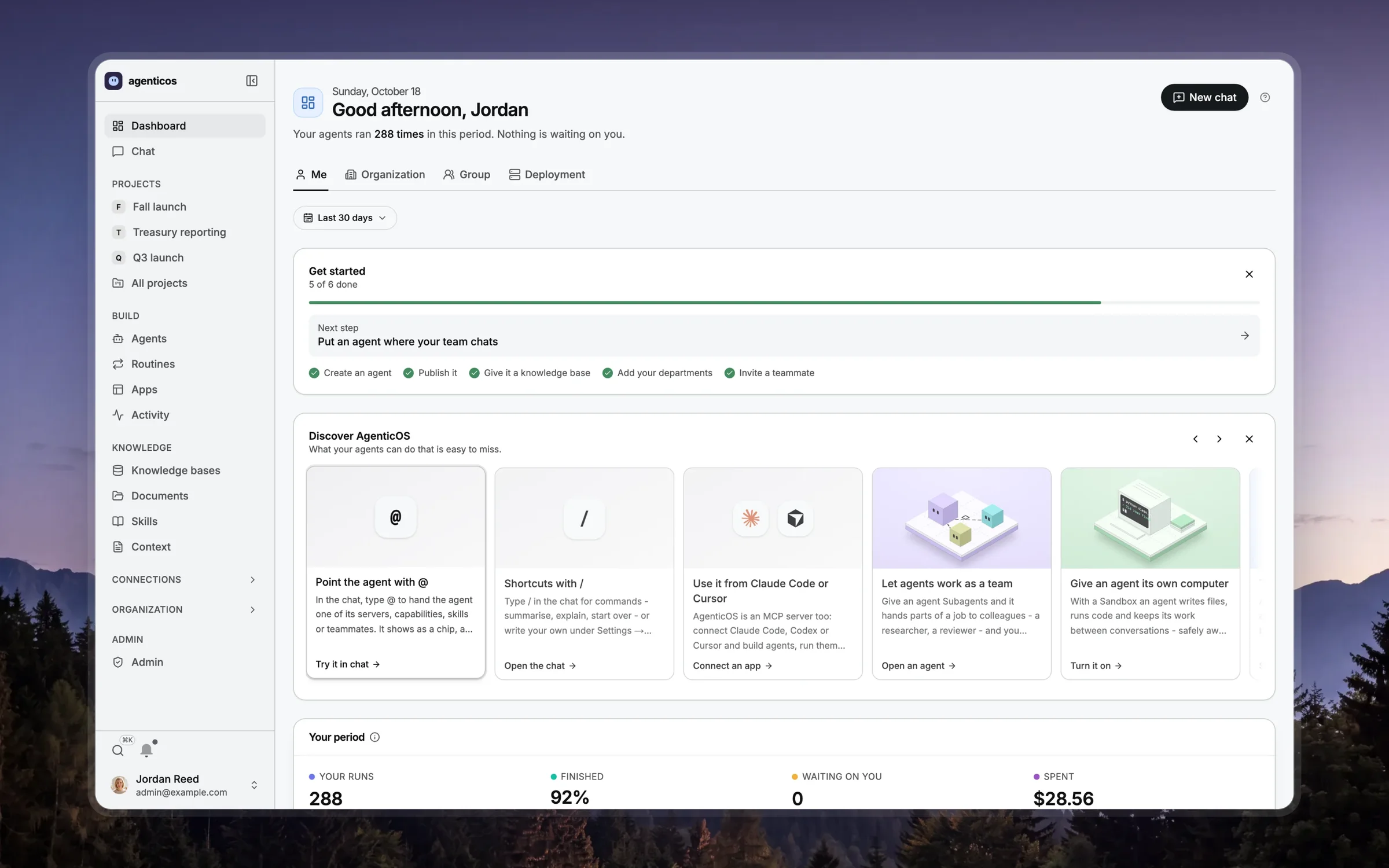This screenshot has height=868, width=1389.
Task: Open the Documents section
Action: (x=185, y=496)
